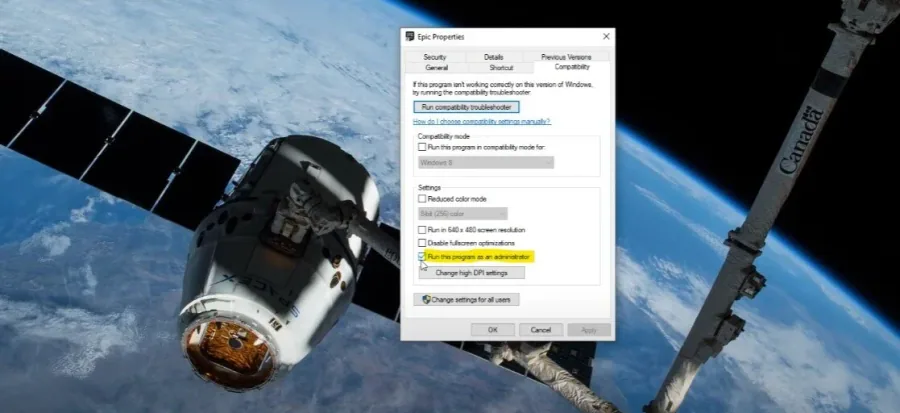
Task: Click the Cancel button
Action: pos(541,330)
